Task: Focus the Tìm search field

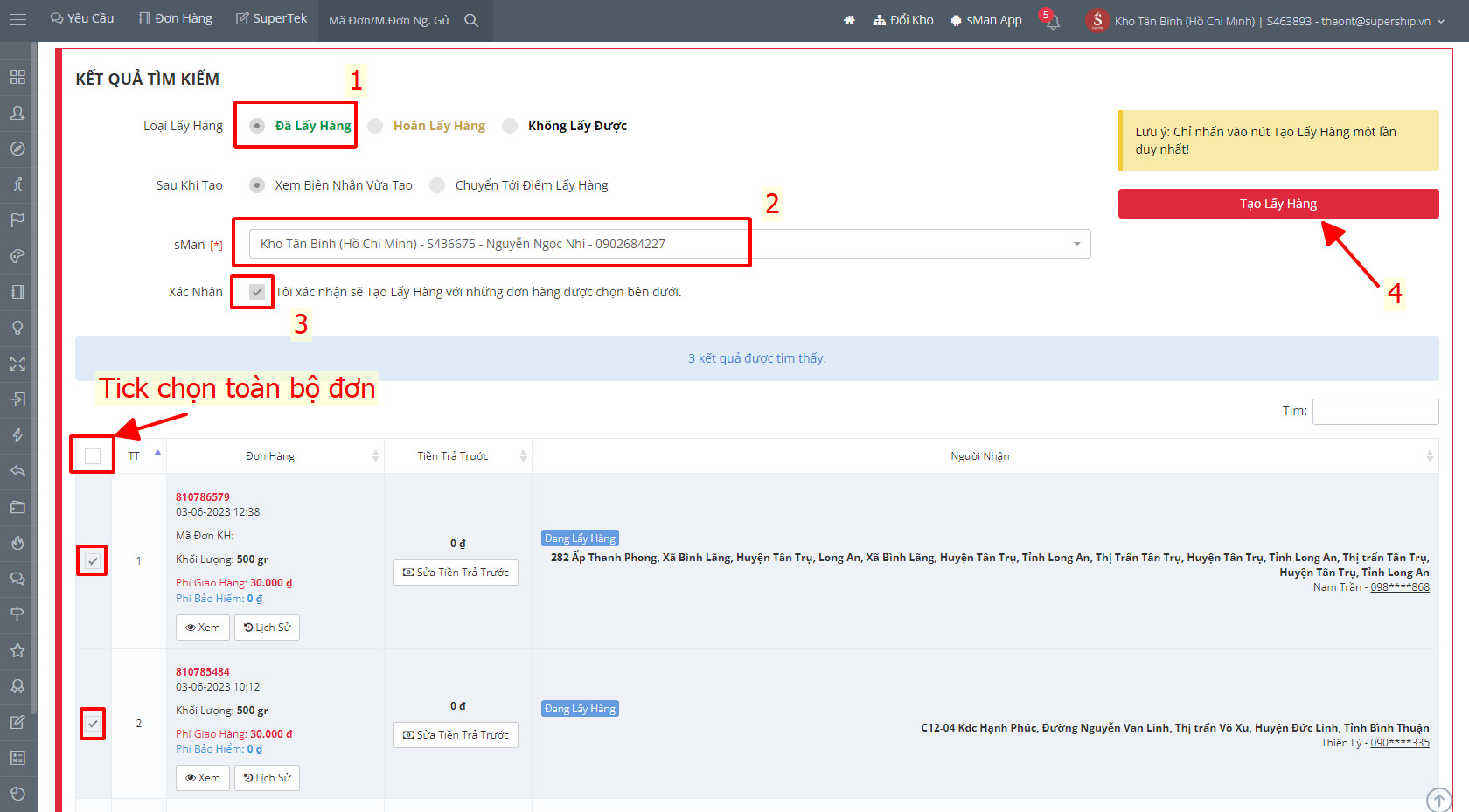Action: click(x=1375, y=412)
